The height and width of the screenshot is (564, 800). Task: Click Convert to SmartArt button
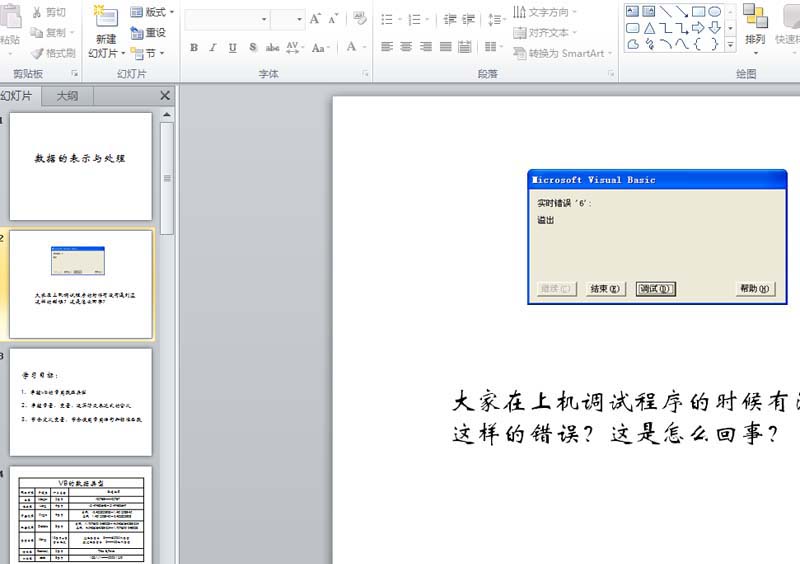[x=563, y=53]
